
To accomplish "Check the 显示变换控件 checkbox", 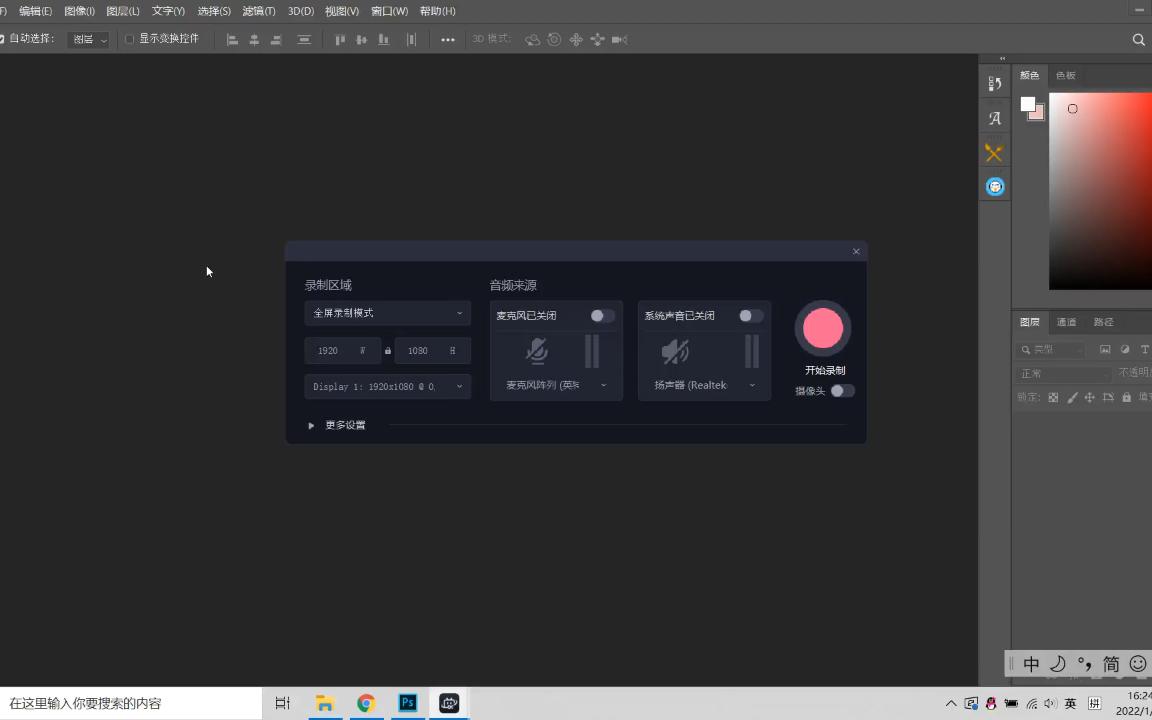I will 130,38.
